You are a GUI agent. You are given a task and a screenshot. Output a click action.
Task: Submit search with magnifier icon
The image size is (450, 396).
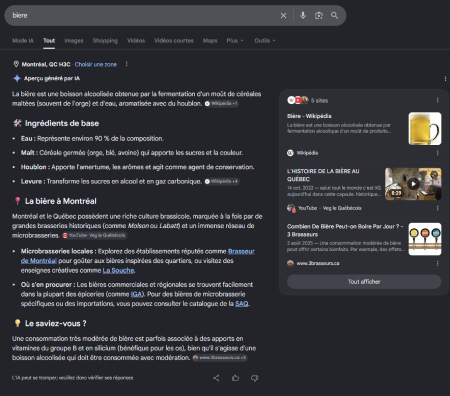coord(334,15)
